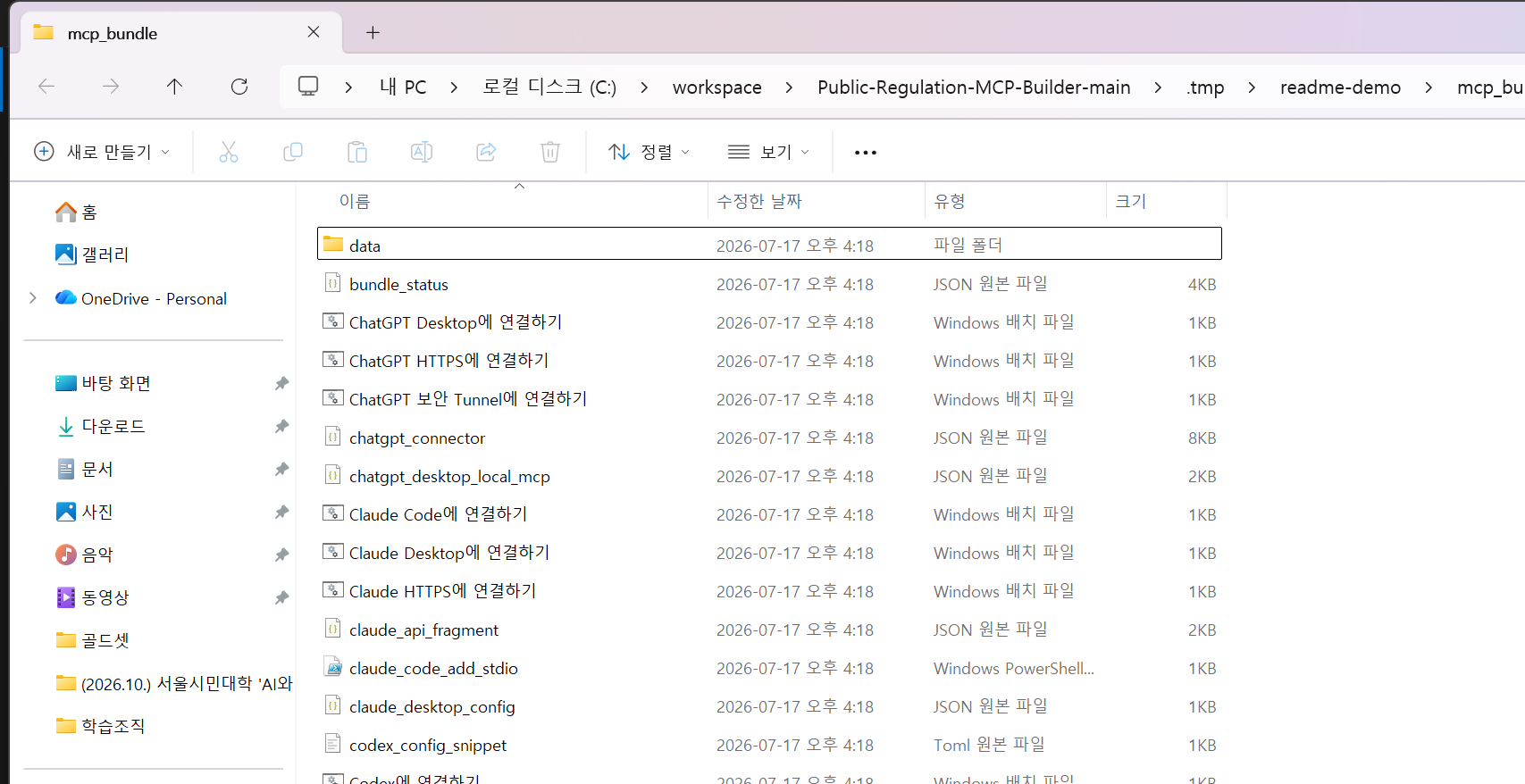Sort by the 이름 (Name) column header
Viewport: 1525px width, 784px height.
(355, 202)
